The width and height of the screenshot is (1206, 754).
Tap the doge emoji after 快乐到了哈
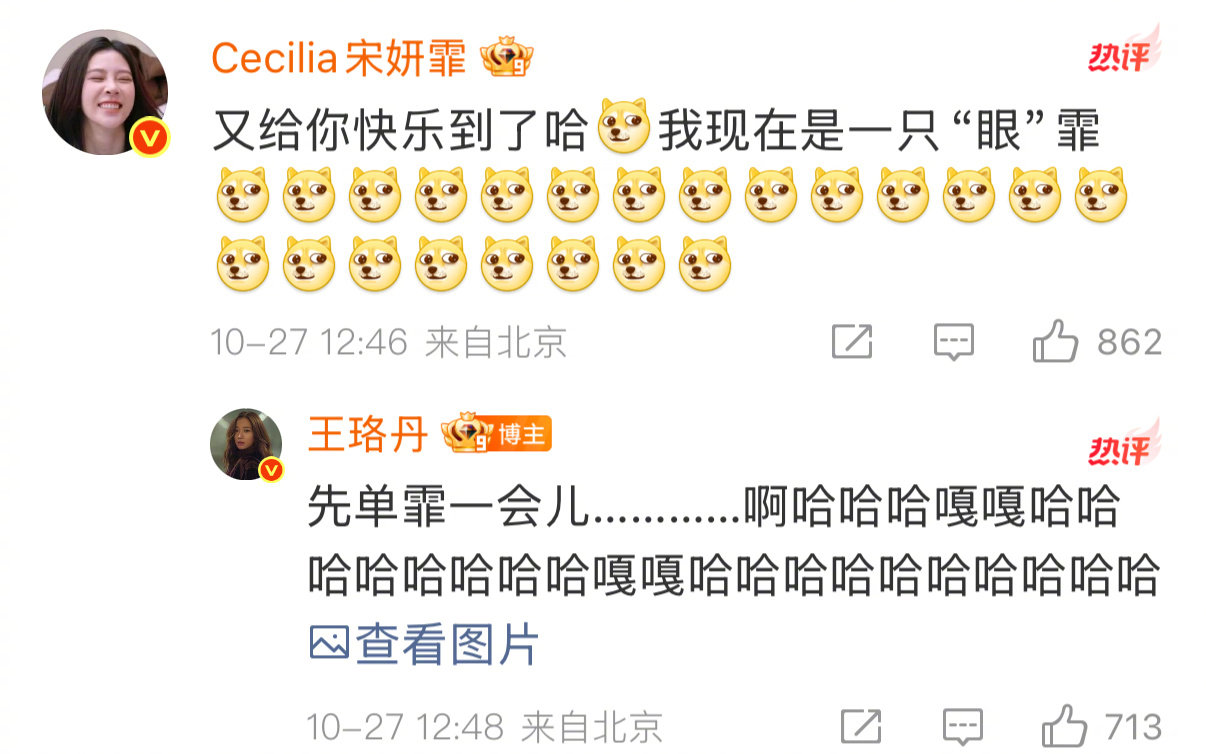coord(623,127)
